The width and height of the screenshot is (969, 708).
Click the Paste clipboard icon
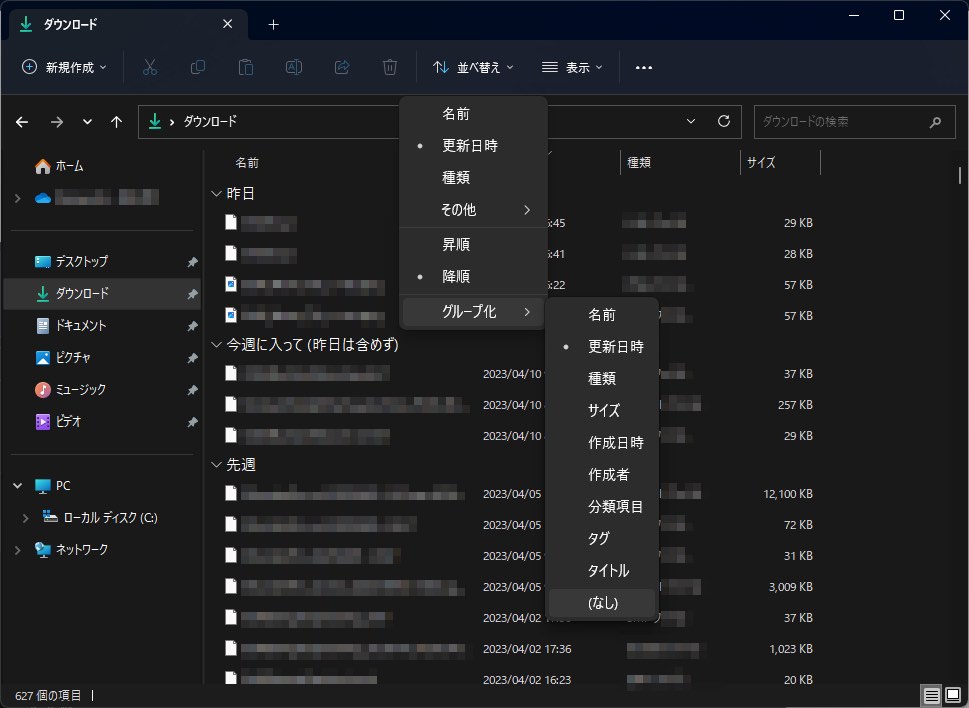coord(246,67)
